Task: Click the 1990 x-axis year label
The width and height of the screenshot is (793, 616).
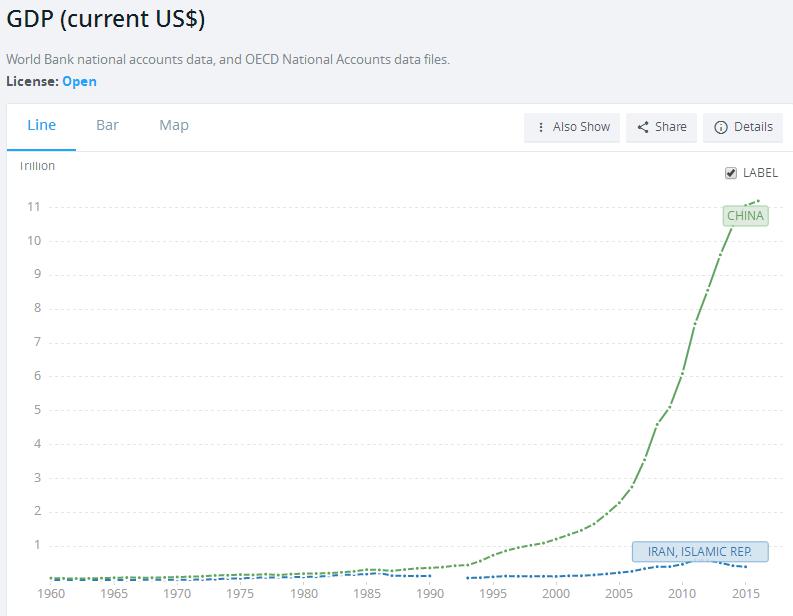Action: 430,594
